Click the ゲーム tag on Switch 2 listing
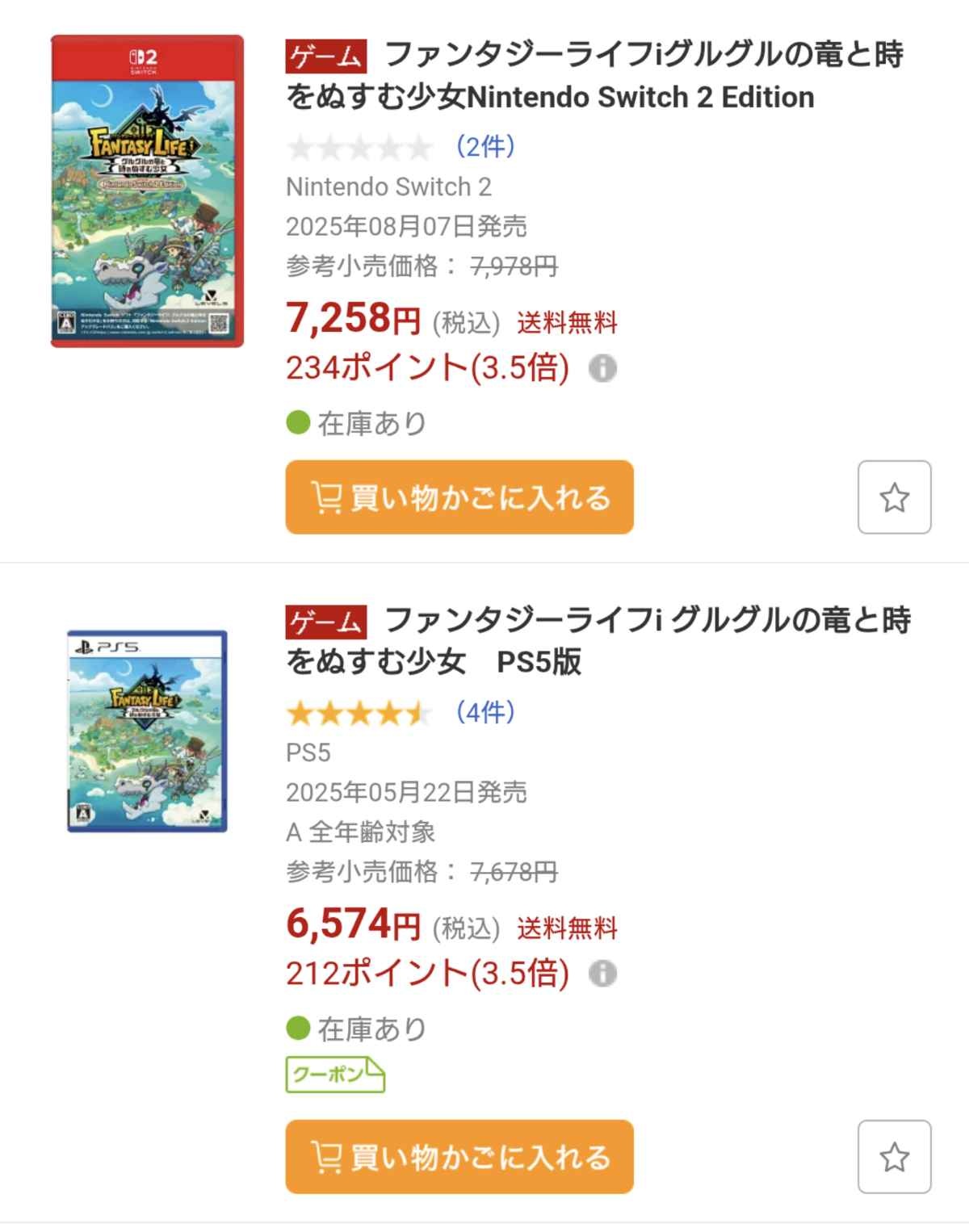 [326, 57]
